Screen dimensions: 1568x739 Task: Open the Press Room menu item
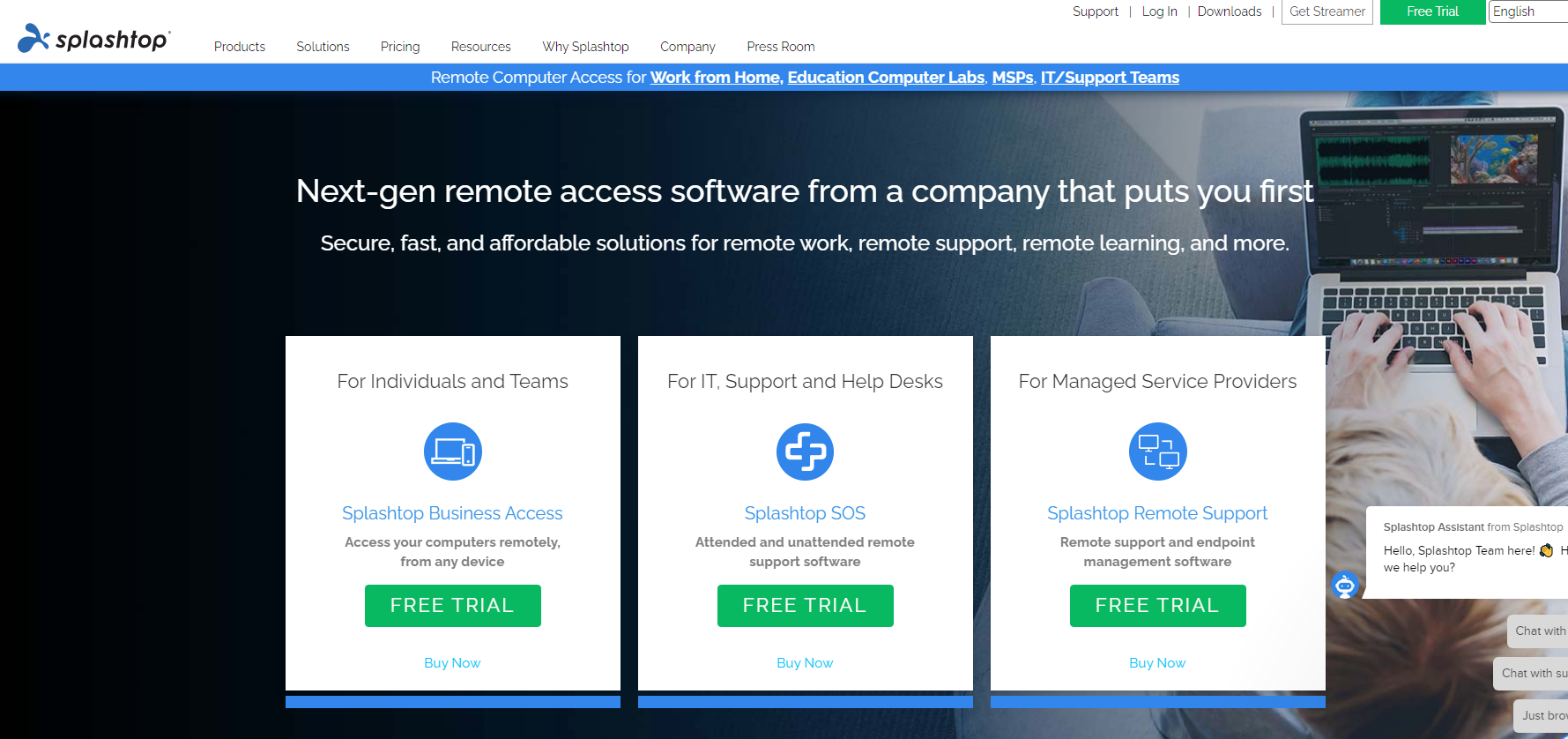click(x=781, y=47)
